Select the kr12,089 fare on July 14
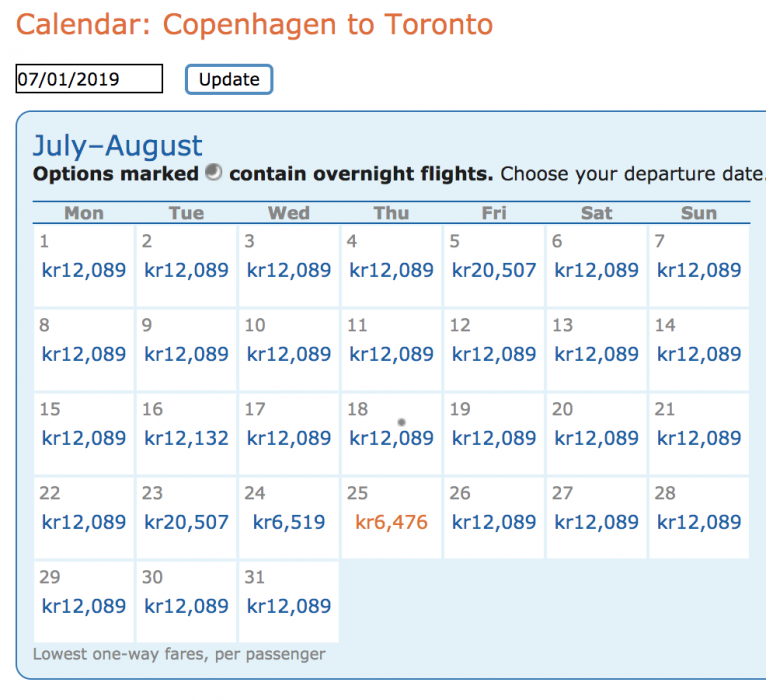This screenshot has height=700, width=766. pyautogui.click(x=699, y=354)
